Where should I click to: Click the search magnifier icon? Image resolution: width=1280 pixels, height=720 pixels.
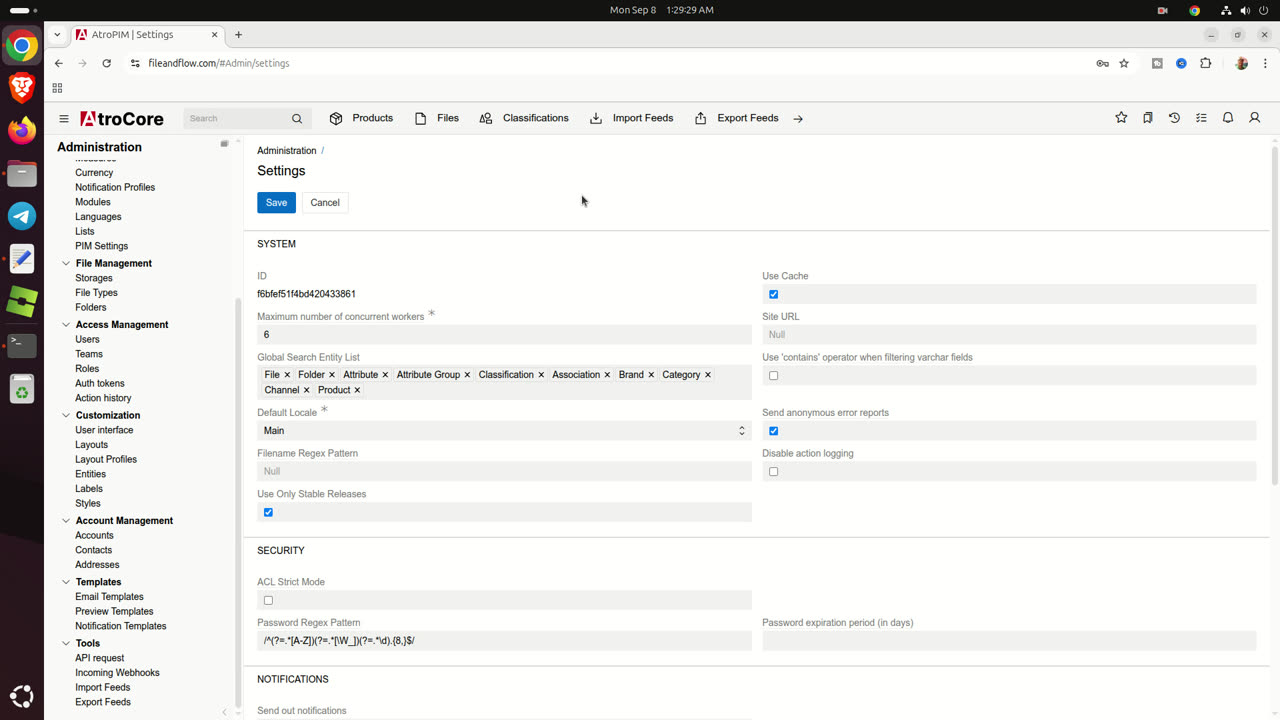pyautogui.click(x=297, y=119)
